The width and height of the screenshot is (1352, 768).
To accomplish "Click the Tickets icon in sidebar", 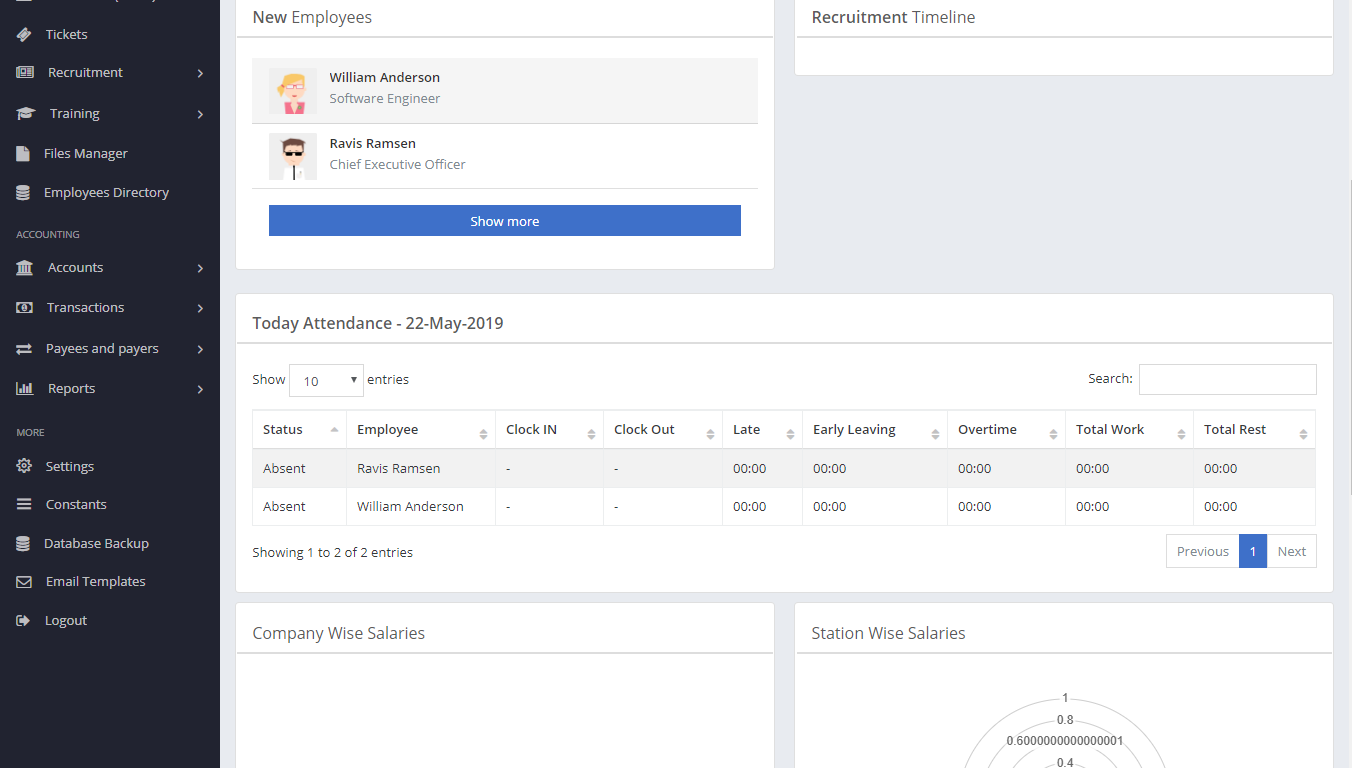I will point(24,34).
